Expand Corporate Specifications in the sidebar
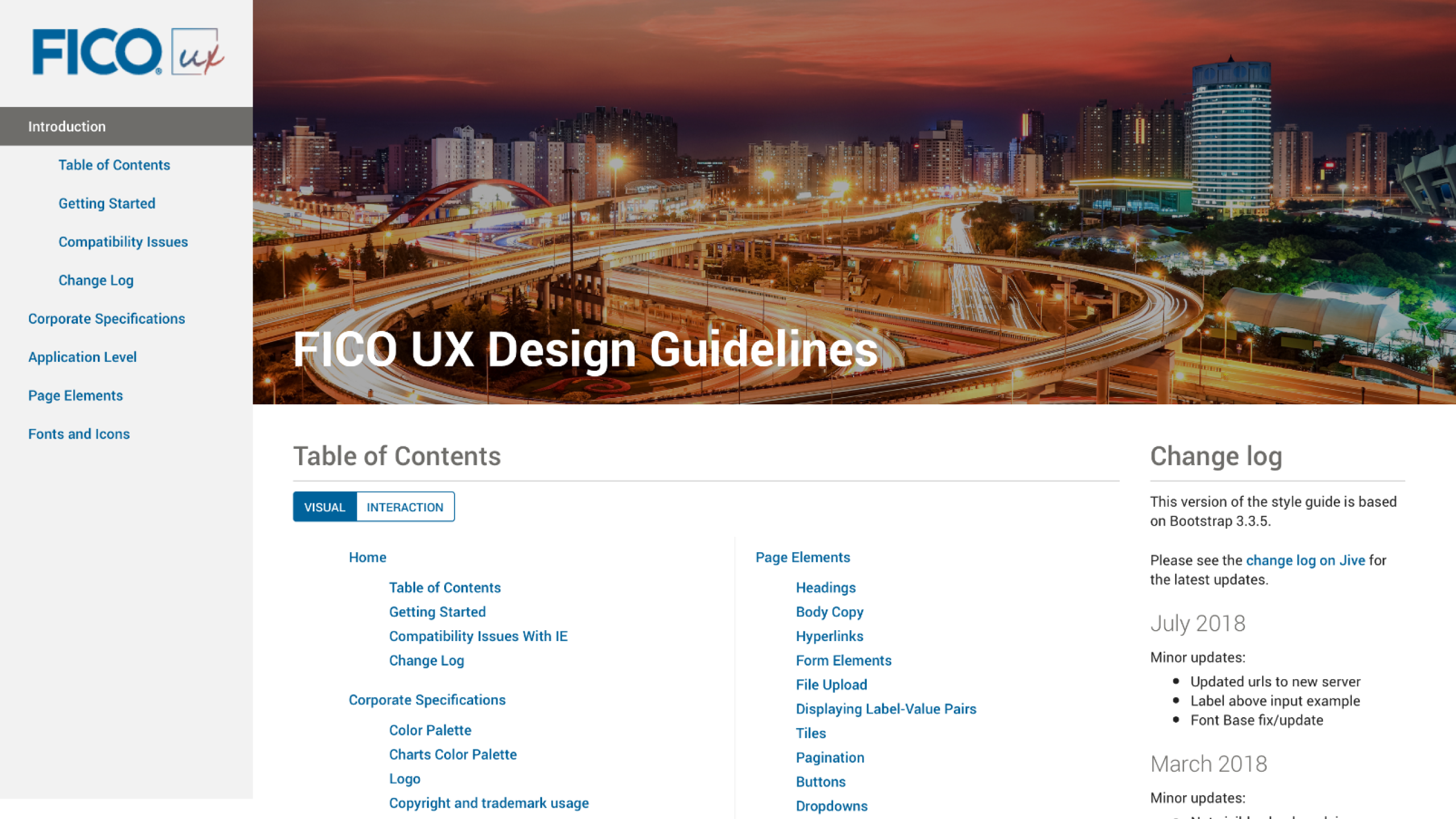This screenshot has height=819, width=1456. (x=107, y=318)
